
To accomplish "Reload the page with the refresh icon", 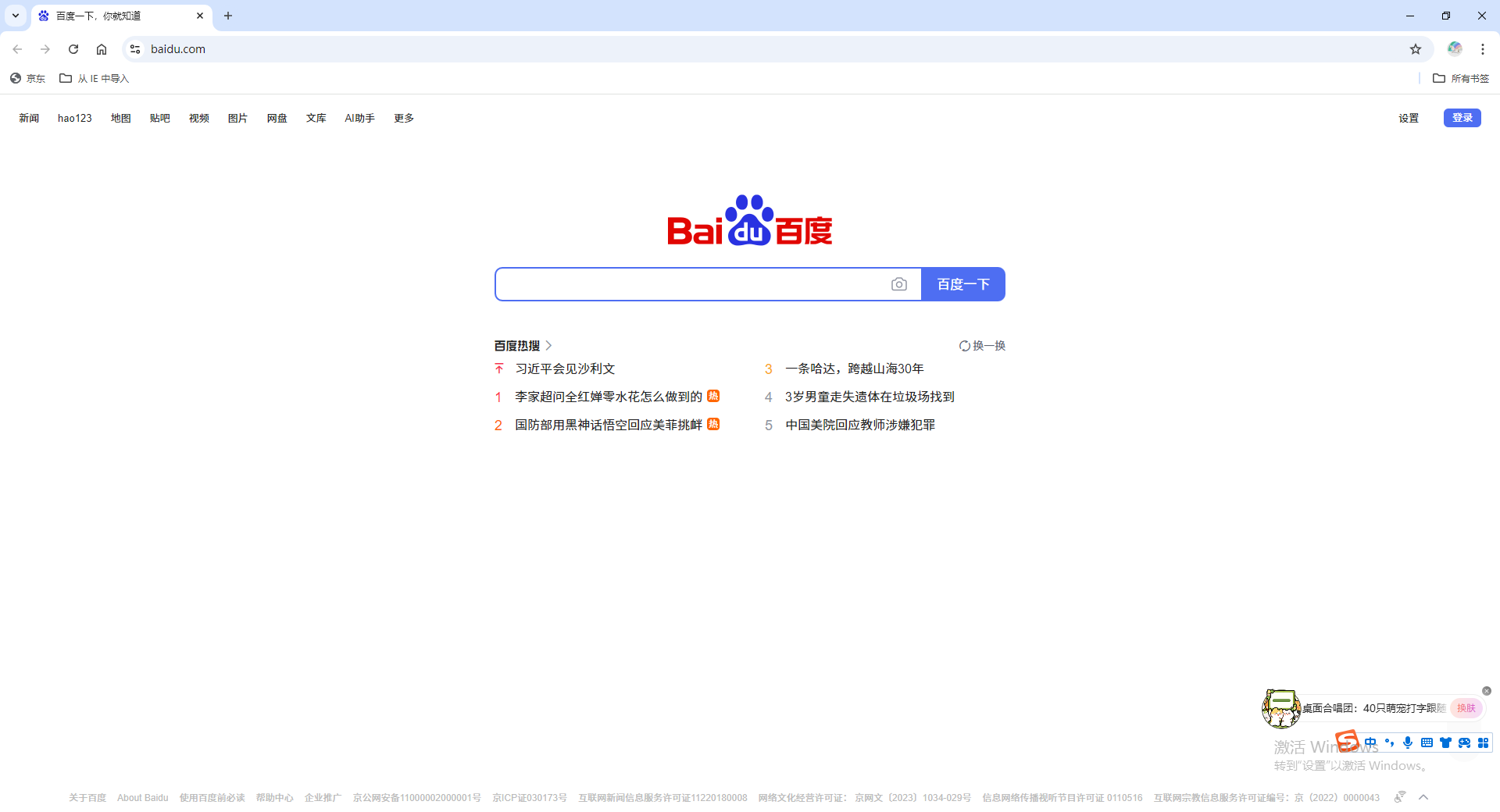I will pos(73,49).
